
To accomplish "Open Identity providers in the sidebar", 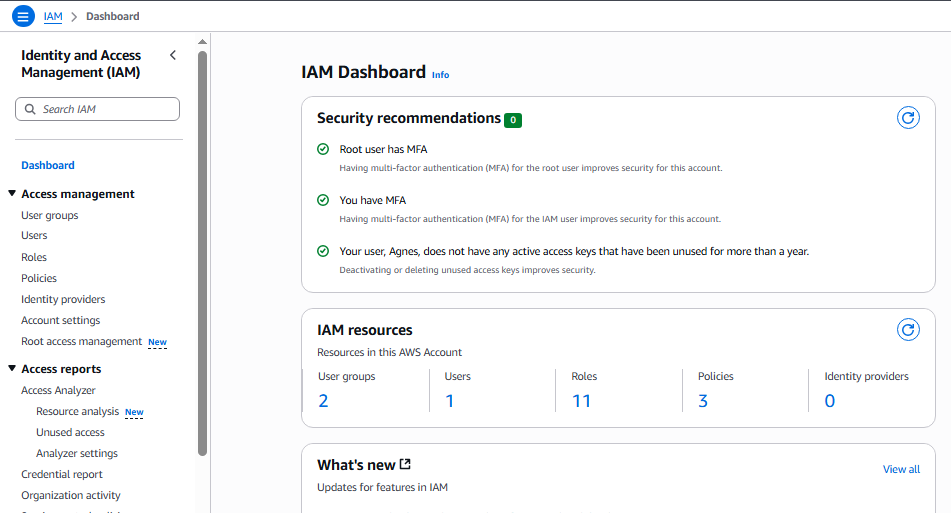I will tap(63, 299).
